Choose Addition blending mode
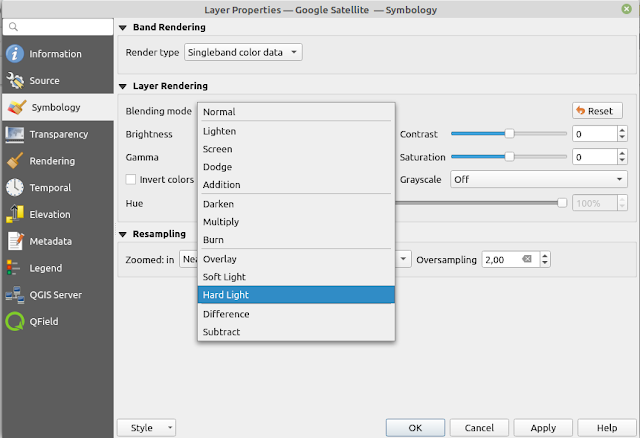The width and height of the screenshot is (640, 438). [296, 185]
